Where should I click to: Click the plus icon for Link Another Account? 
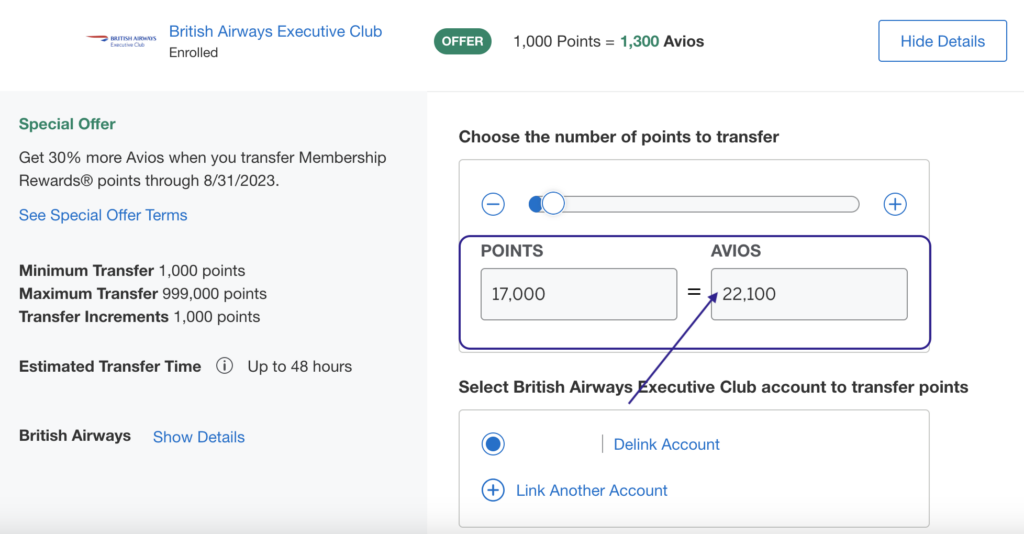493,490
